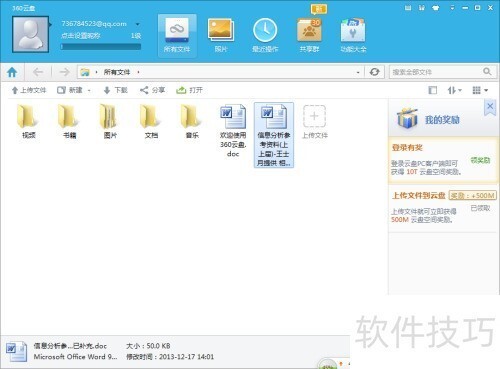Click 领奖励 to claim login reward
Viewport: 500px width, 369px height.
480,160
